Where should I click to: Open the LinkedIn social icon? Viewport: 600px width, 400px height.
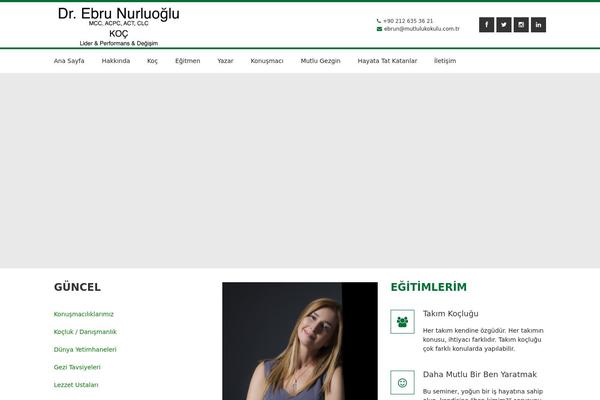pyautogui.click(x=538, y=25)
